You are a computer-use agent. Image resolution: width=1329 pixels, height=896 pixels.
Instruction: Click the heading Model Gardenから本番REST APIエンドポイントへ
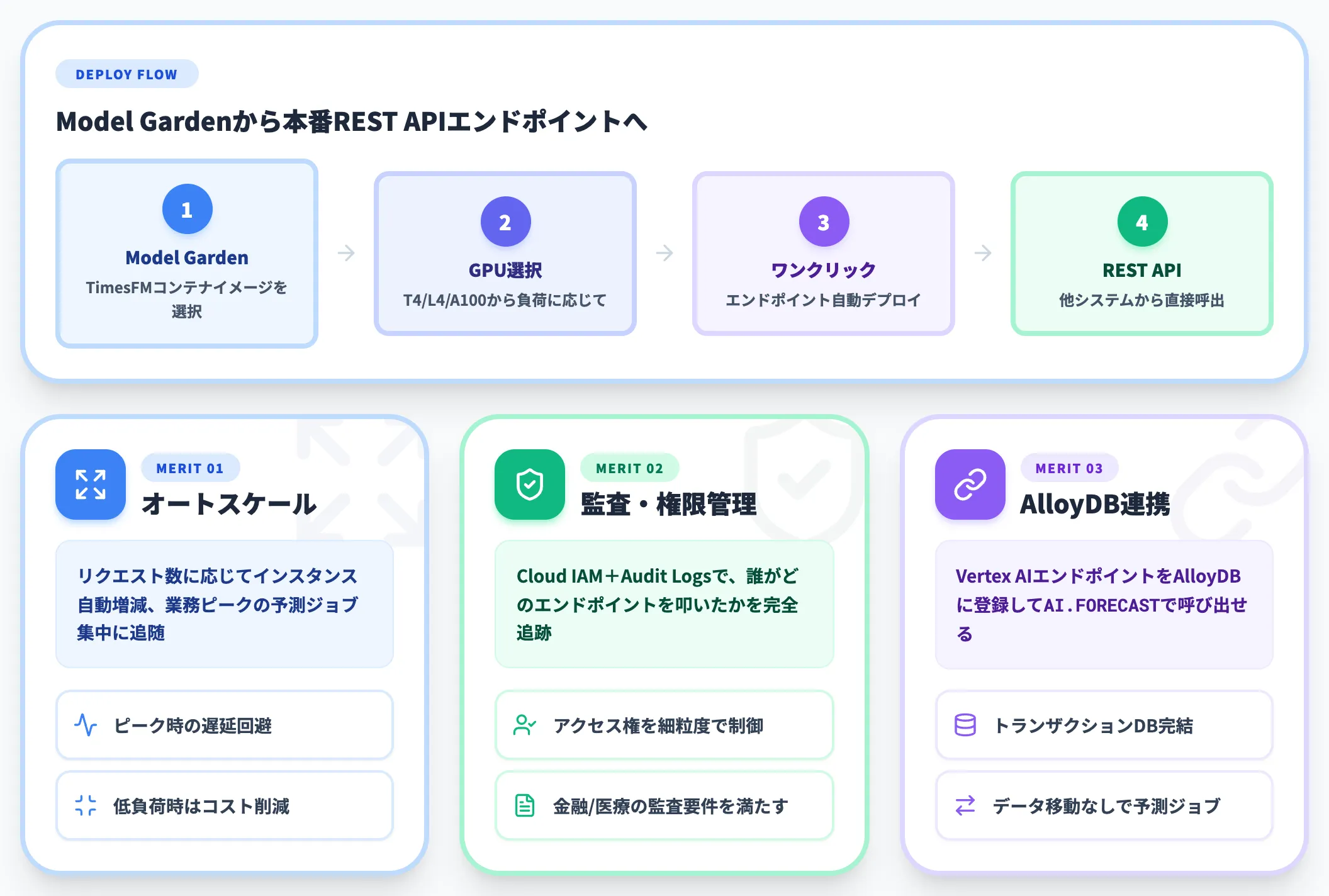coord(352,121)
